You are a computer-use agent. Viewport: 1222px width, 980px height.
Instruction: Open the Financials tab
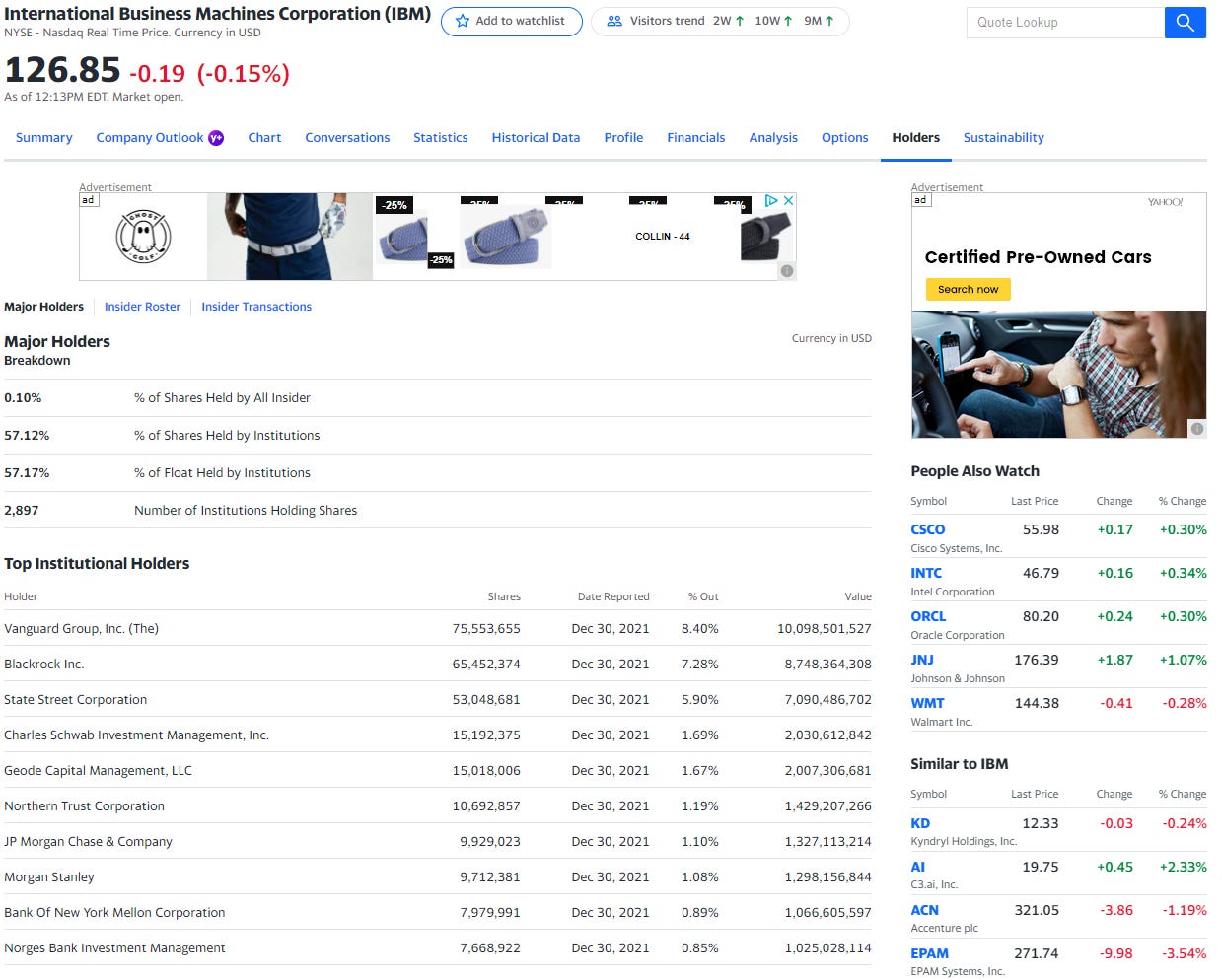(695, 138)
